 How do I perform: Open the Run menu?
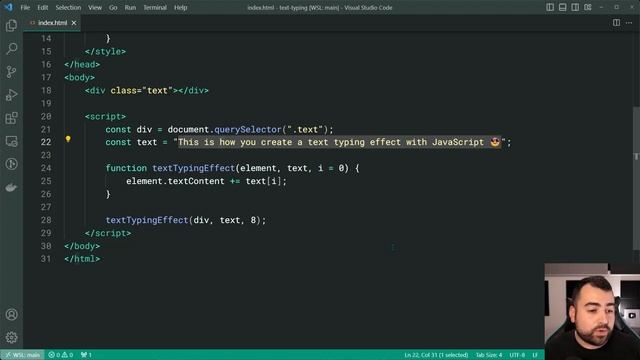pyautogui.click(x=130, y=7)
